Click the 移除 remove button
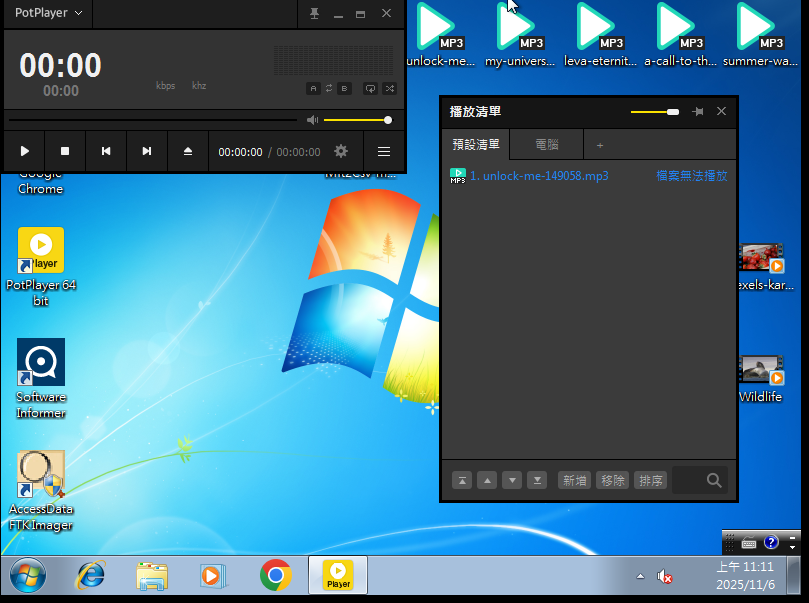The height and width of the screenshot is (603, 809). [x=612, y=481]
